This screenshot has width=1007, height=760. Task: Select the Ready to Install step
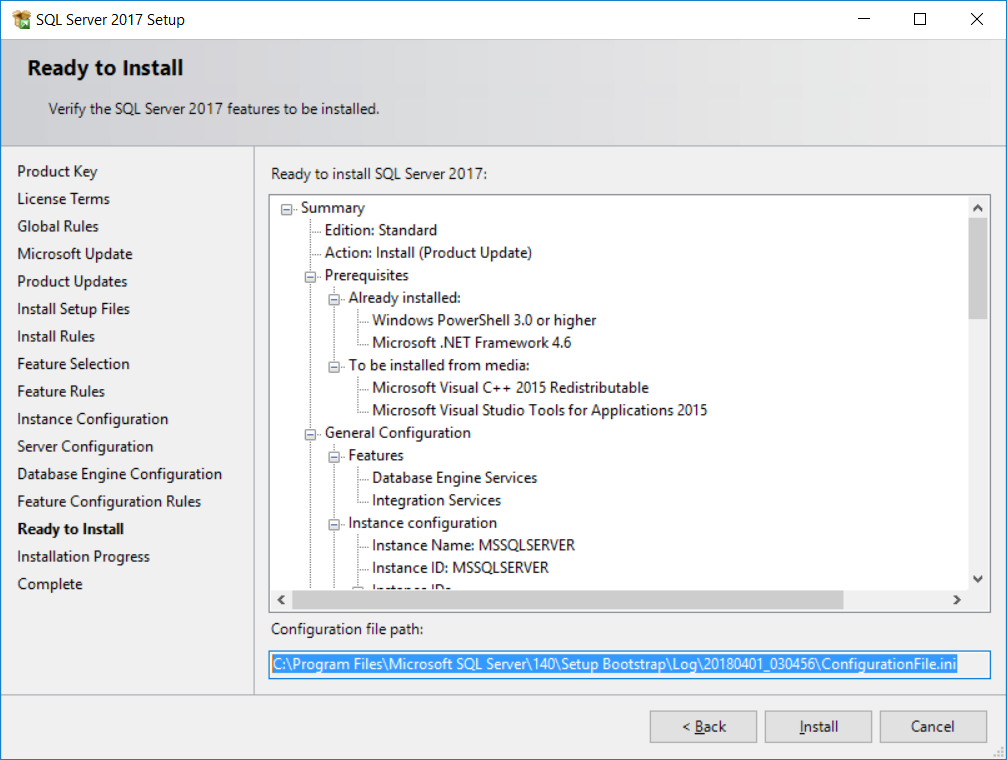[71, 529]
